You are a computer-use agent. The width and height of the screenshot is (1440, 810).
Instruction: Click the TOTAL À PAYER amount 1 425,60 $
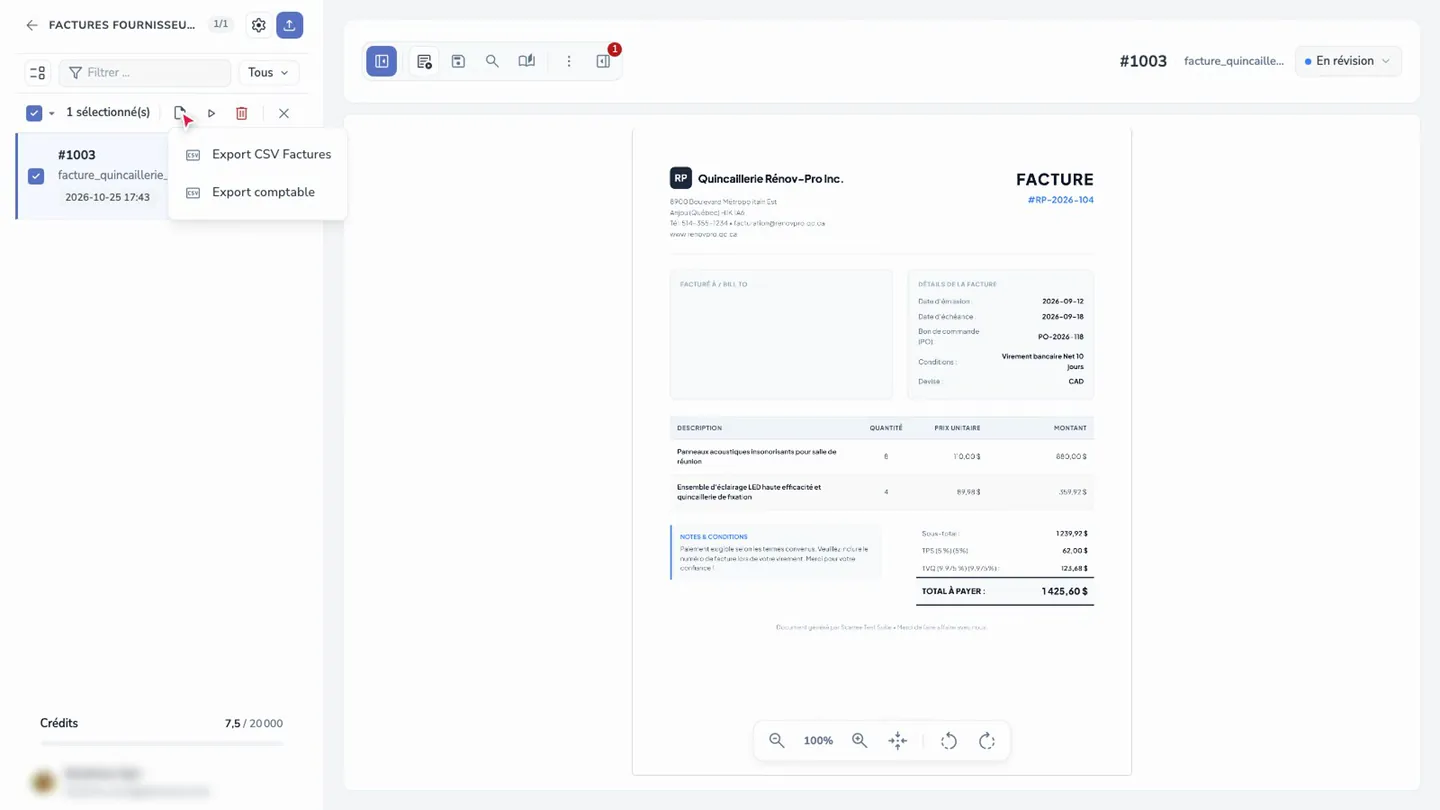[x=1064, y=591]
